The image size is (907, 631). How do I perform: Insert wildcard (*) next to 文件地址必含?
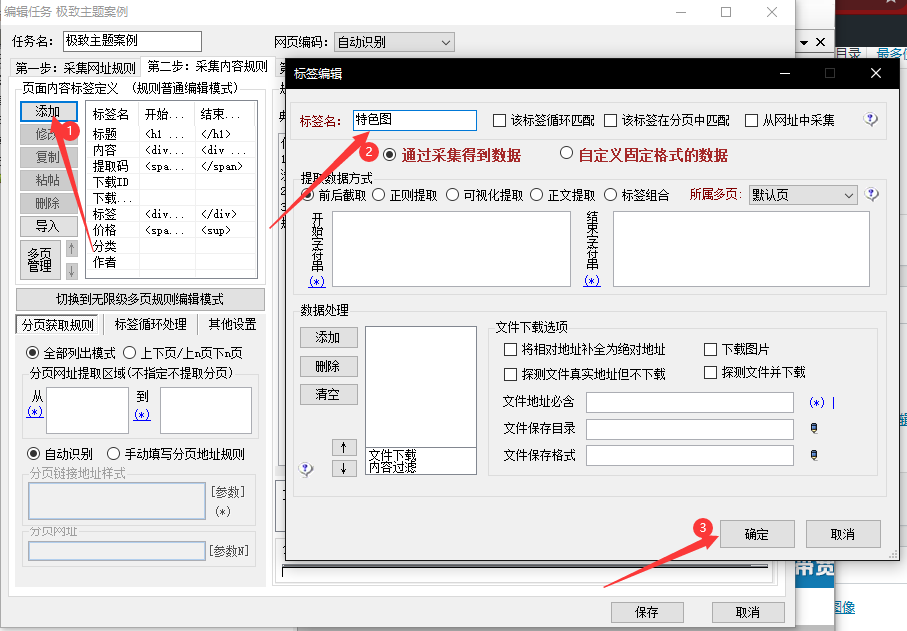point(817,403)
